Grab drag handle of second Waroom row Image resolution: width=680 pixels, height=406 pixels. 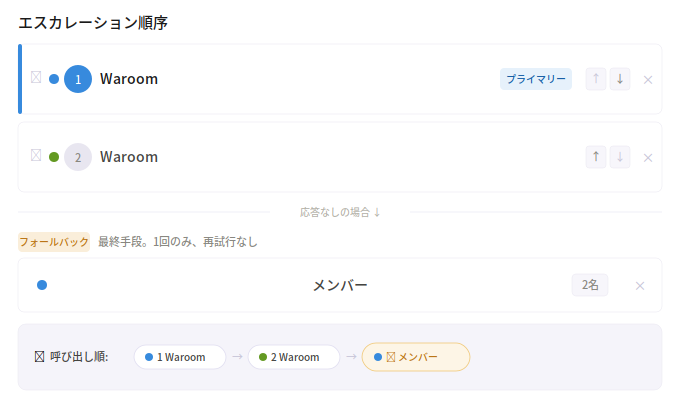point(36,155)
